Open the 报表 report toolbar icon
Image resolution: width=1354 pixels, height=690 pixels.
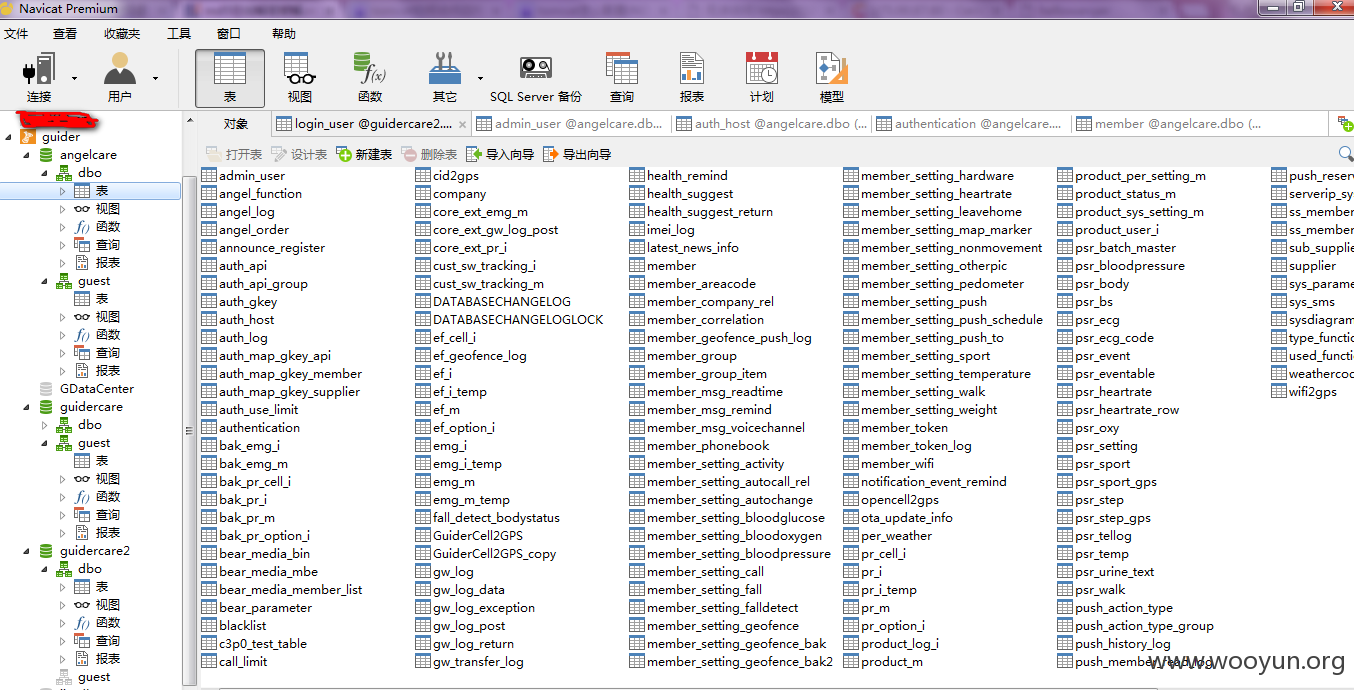coord(691,79)
